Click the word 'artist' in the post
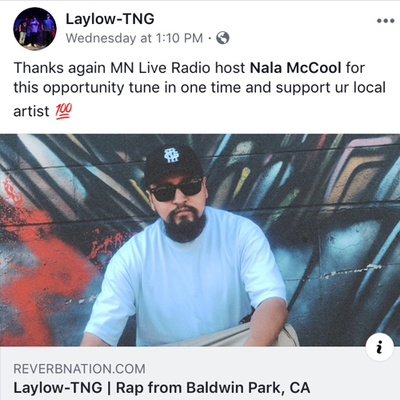Viewport: 400px width, 400px height. [x=31, y=112]
